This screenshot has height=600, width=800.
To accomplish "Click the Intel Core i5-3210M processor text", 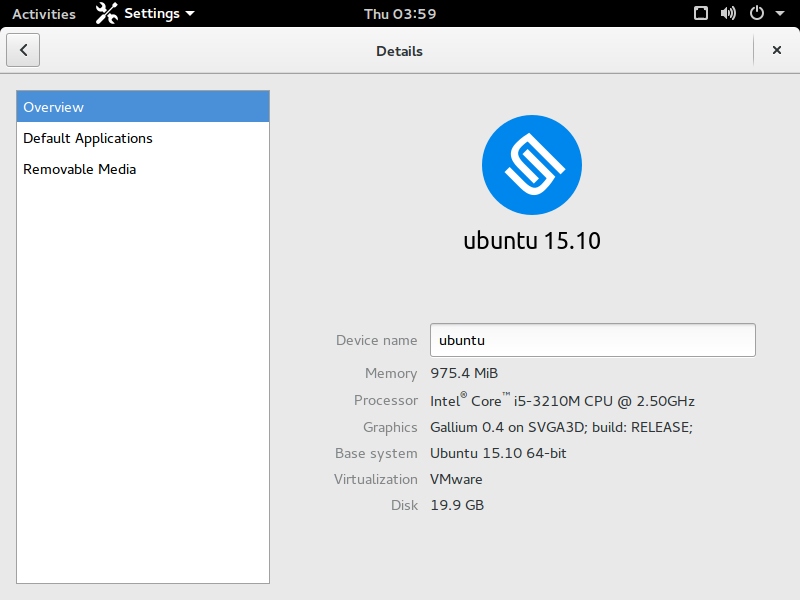I will click(562, 400).
